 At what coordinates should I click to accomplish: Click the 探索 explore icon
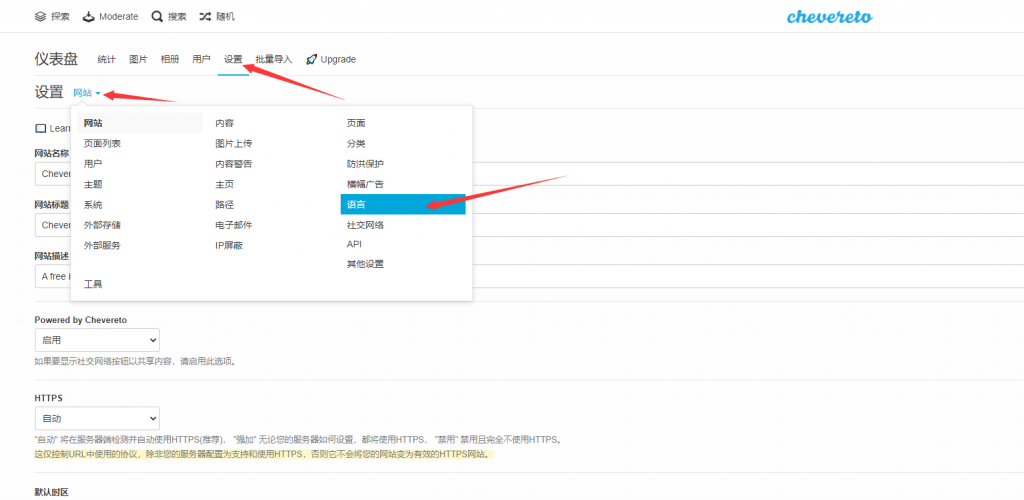pos(40,17)
